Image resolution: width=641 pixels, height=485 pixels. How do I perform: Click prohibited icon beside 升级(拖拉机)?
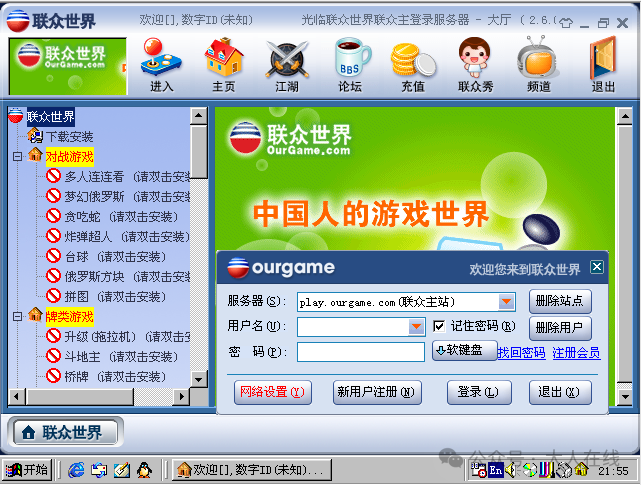click(54, 336)
